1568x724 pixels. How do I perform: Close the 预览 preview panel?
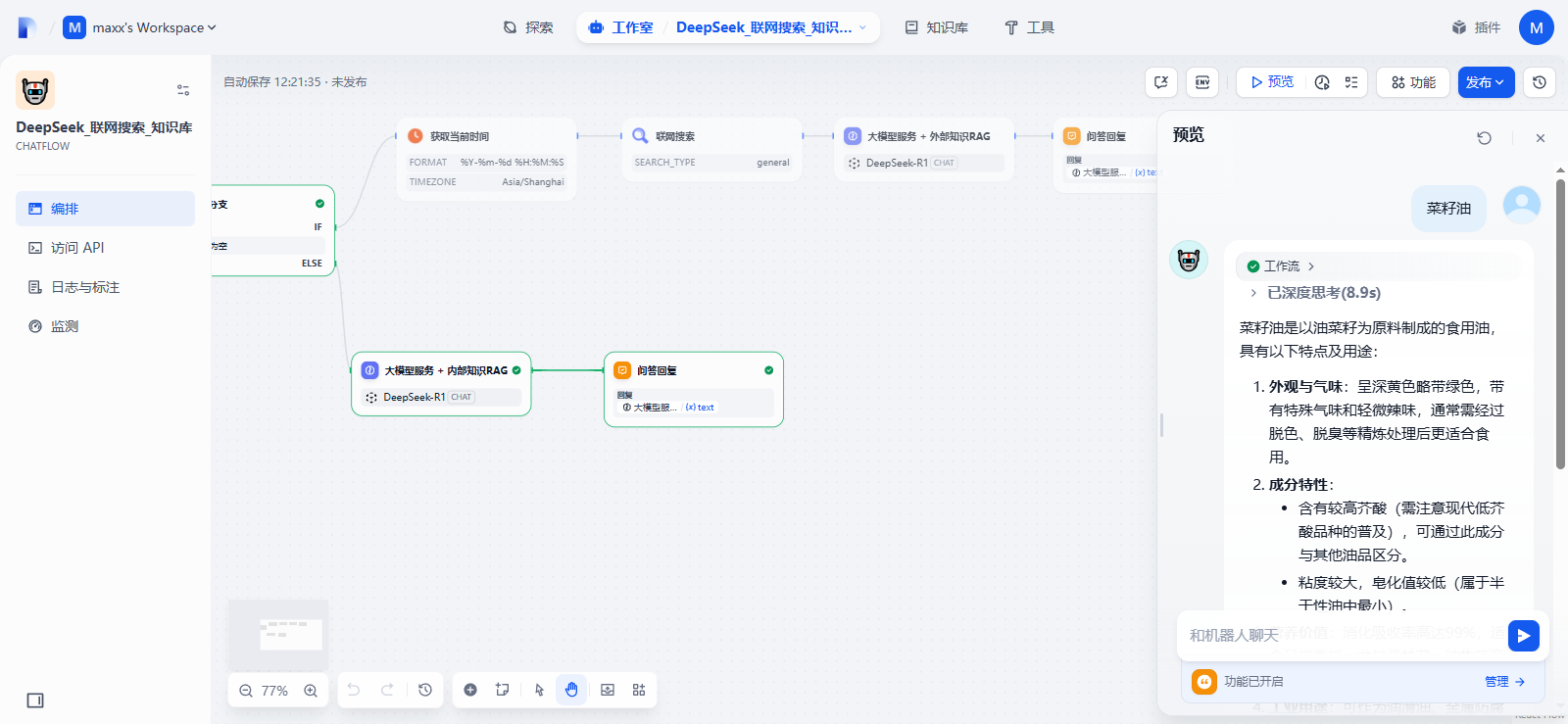click(1541, 138)
